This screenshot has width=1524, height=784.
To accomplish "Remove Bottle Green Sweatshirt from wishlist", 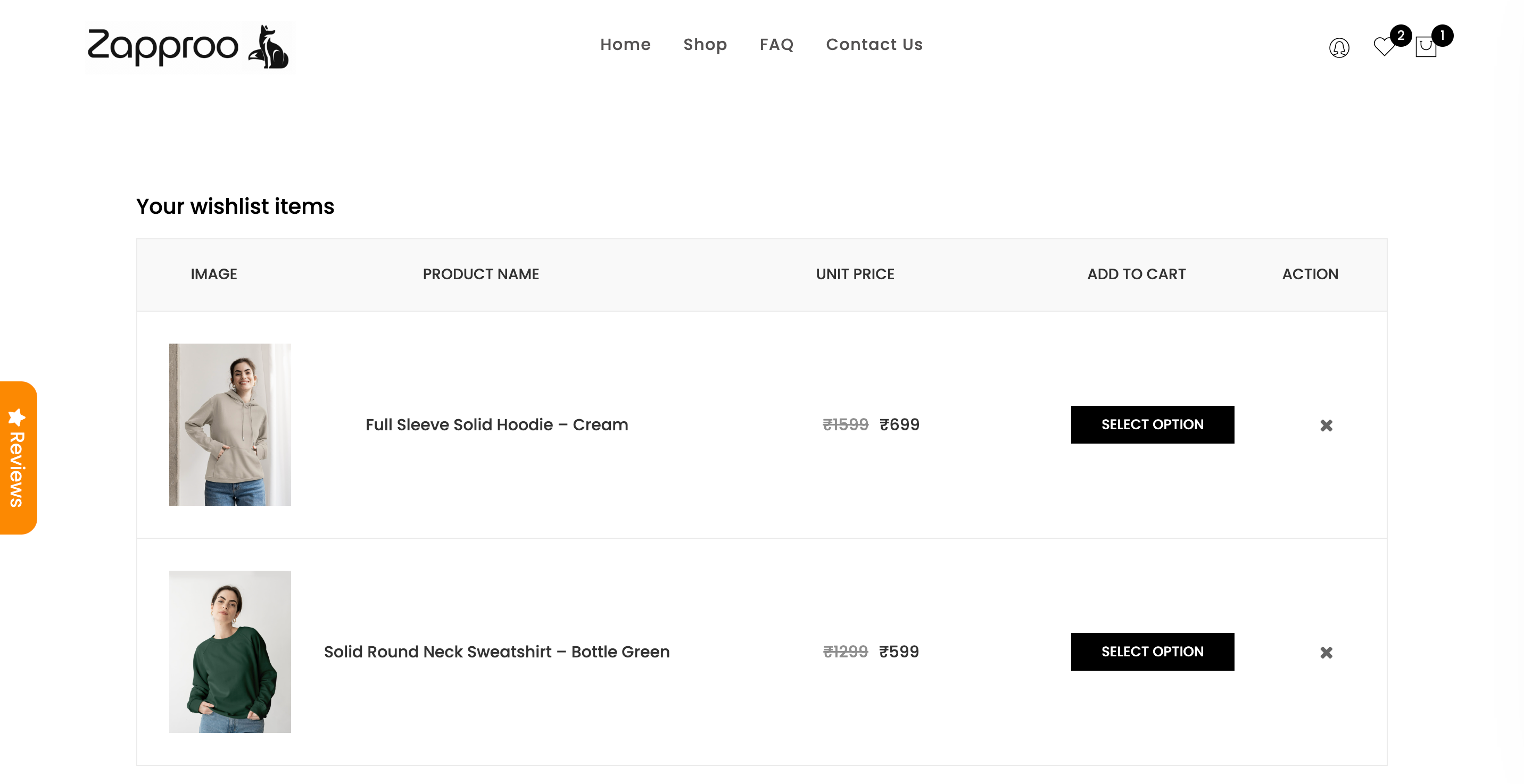I will click(x=1326, y=652).
